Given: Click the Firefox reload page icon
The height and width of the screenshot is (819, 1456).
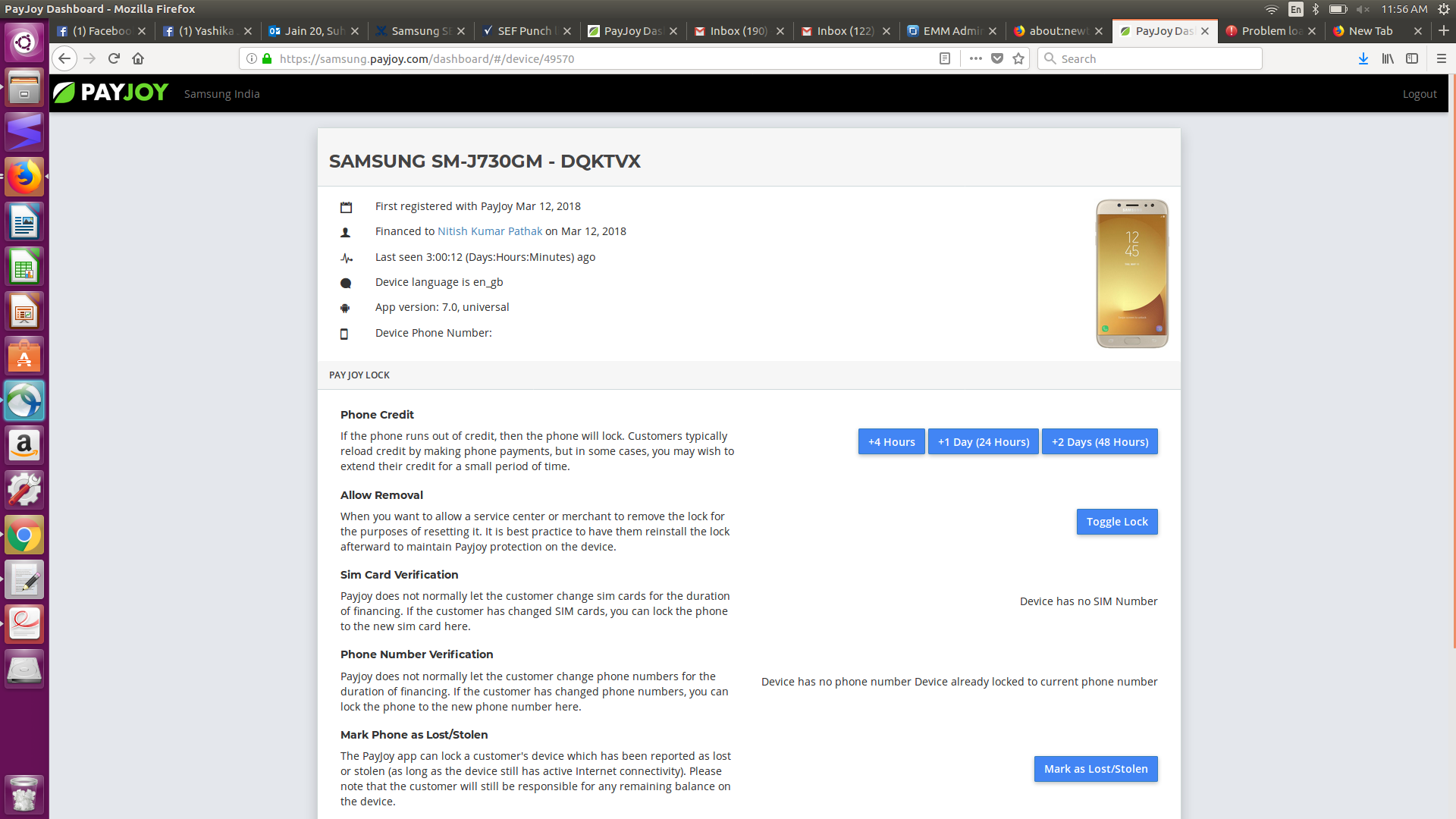Looking at the screenshot, I should pos(114,58).
